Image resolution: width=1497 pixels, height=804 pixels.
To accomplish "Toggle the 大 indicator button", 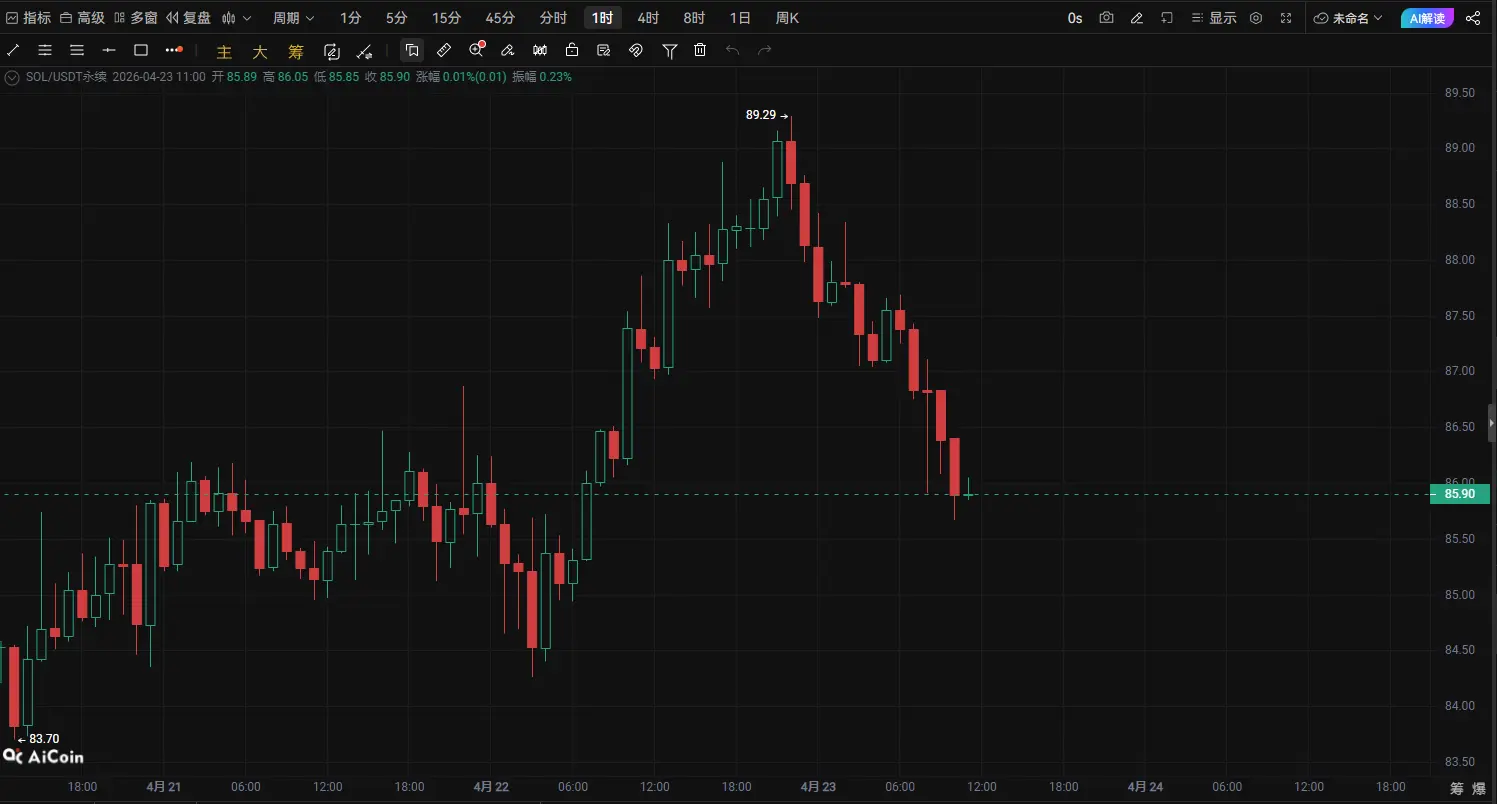I will click(260, 51).
